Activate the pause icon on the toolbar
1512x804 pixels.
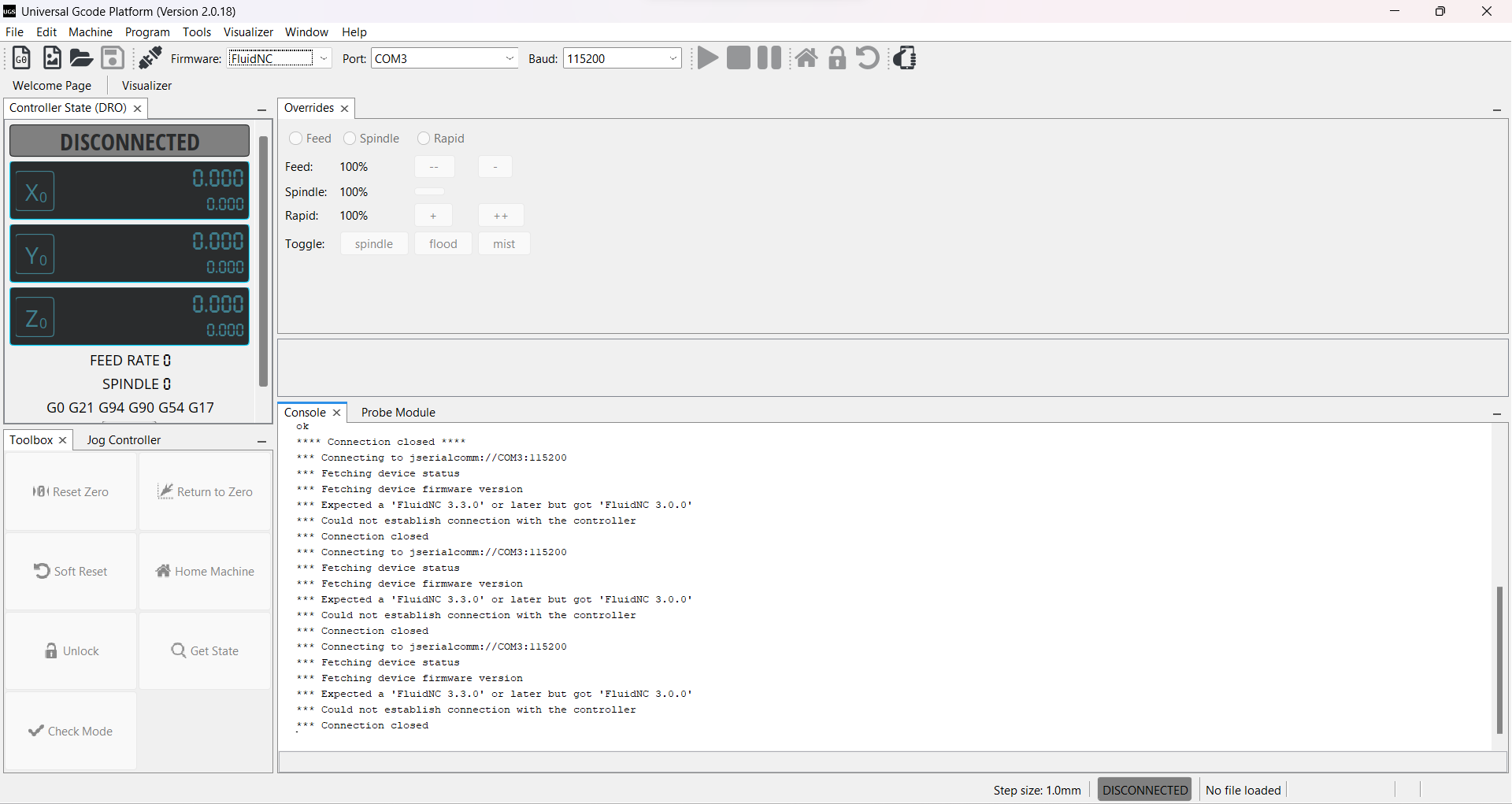769,57
